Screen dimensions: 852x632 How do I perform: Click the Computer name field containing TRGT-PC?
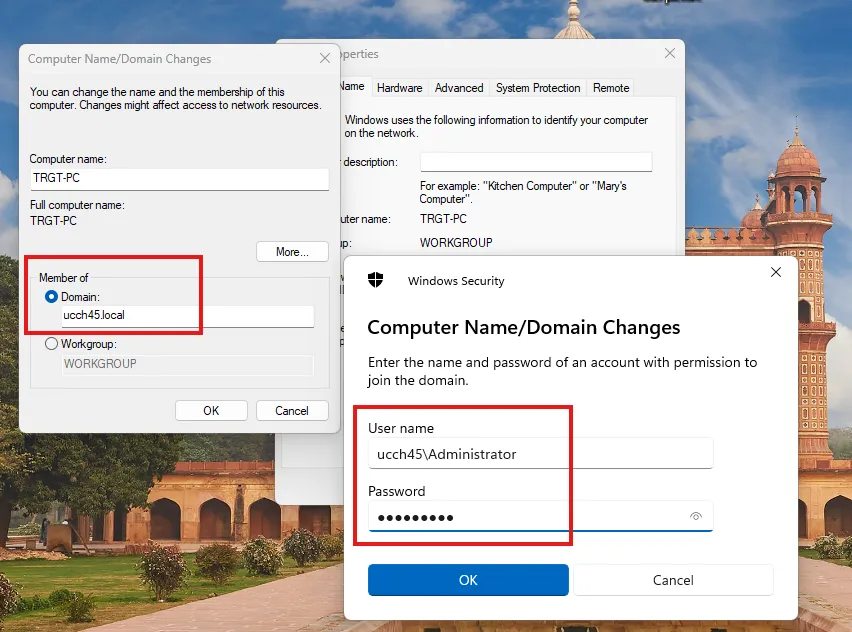point(179,178)
